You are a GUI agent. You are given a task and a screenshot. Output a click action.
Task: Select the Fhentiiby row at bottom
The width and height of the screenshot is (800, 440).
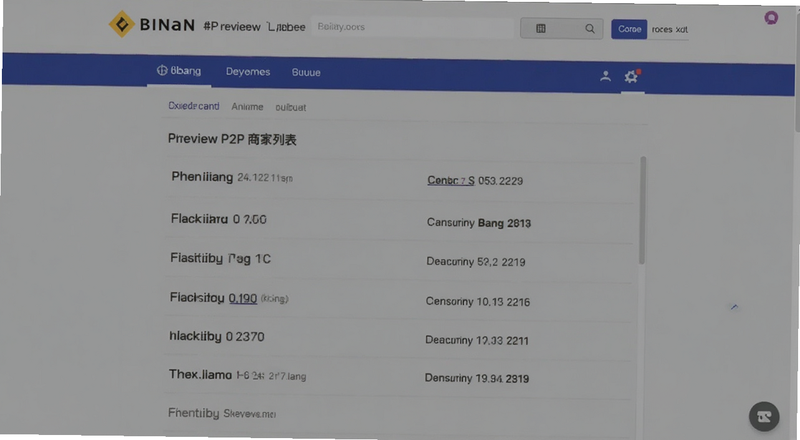[x=399, y=414]
